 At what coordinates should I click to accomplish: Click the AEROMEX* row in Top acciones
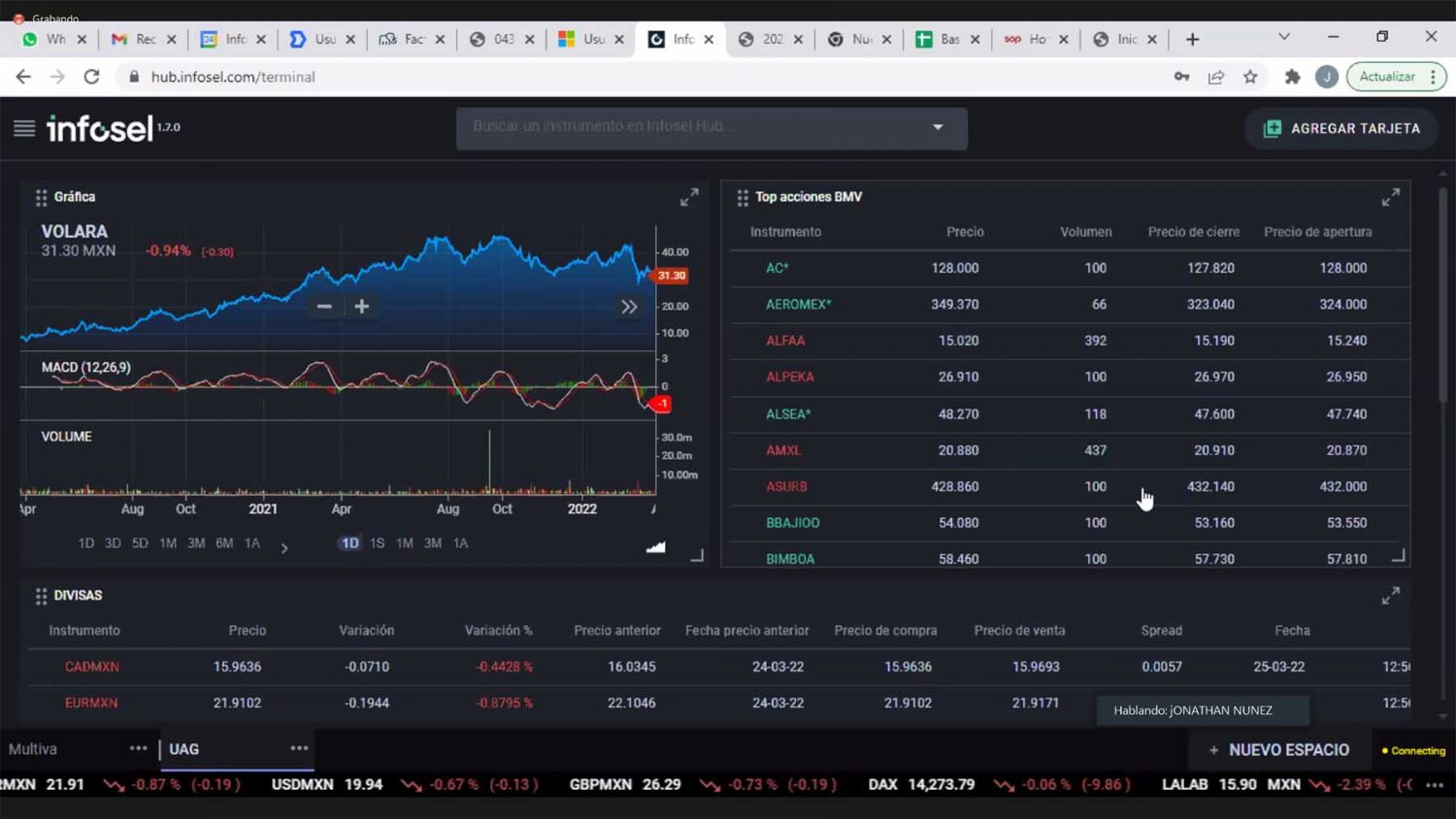click(x=798, y=305)
